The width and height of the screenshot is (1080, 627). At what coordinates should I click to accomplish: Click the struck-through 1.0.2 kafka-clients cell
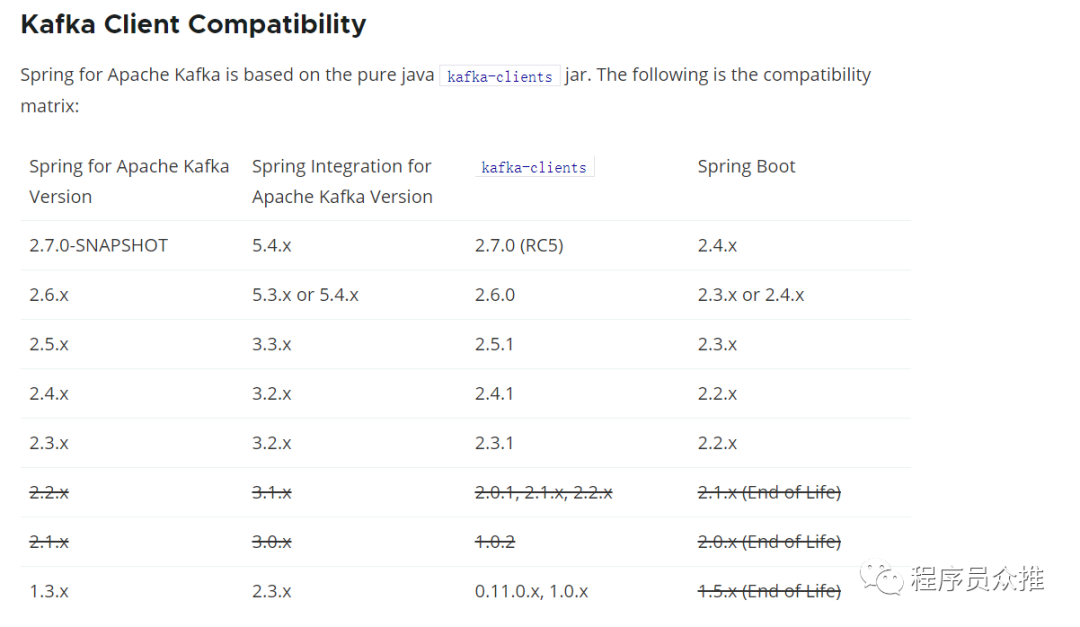(495, 541)
